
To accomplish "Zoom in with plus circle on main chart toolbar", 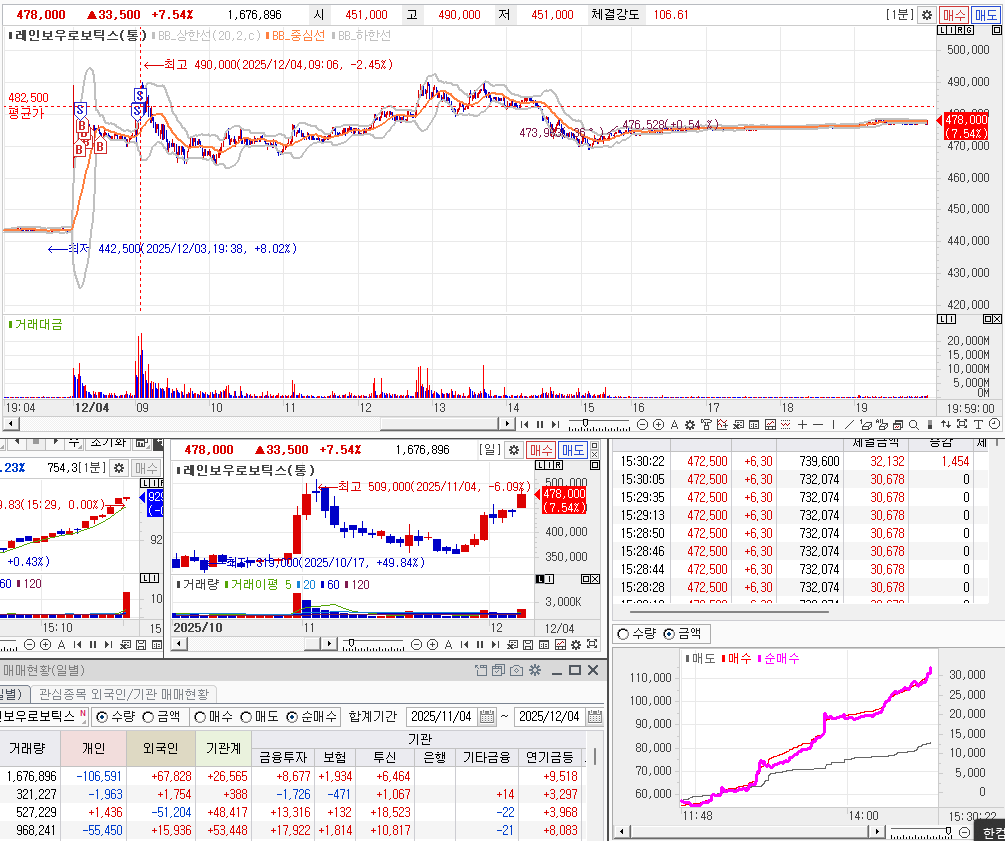I will (658, 424).
